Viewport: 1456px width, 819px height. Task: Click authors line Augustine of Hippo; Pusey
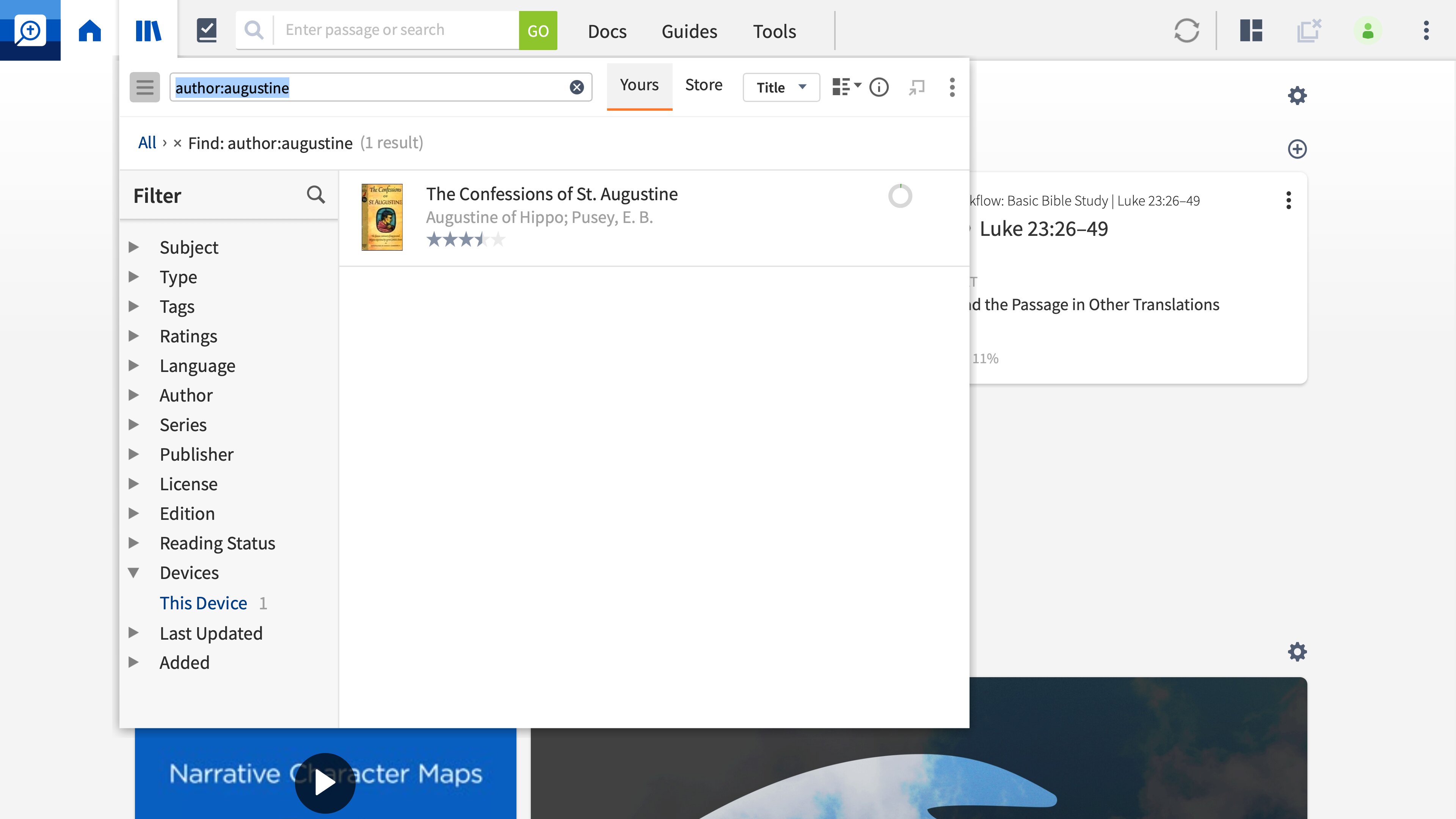click(x=539, y=218)
